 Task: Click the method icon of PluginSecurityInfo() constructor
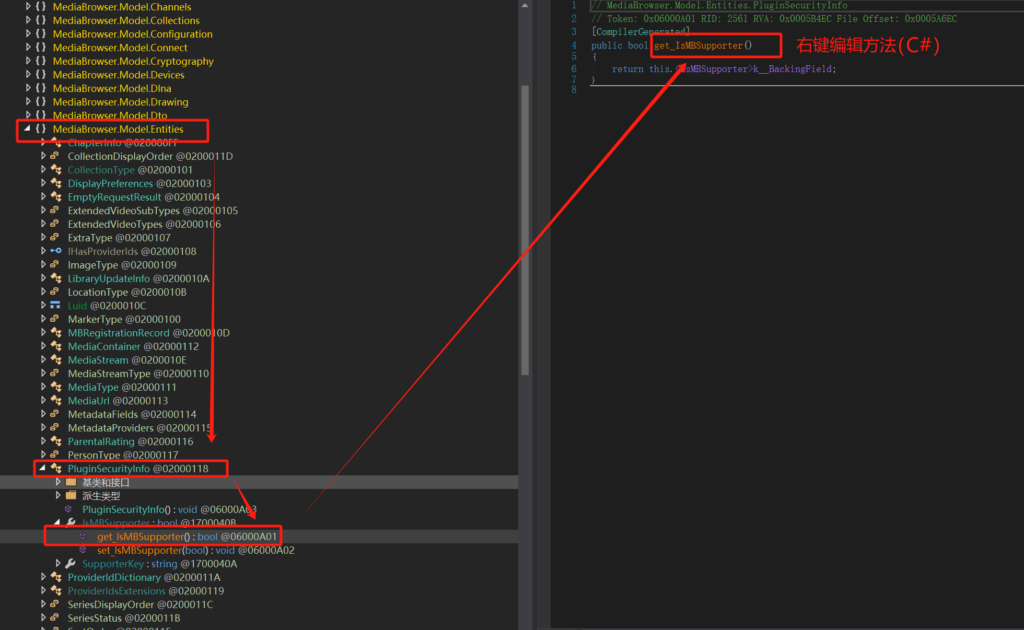coord(69,509)
